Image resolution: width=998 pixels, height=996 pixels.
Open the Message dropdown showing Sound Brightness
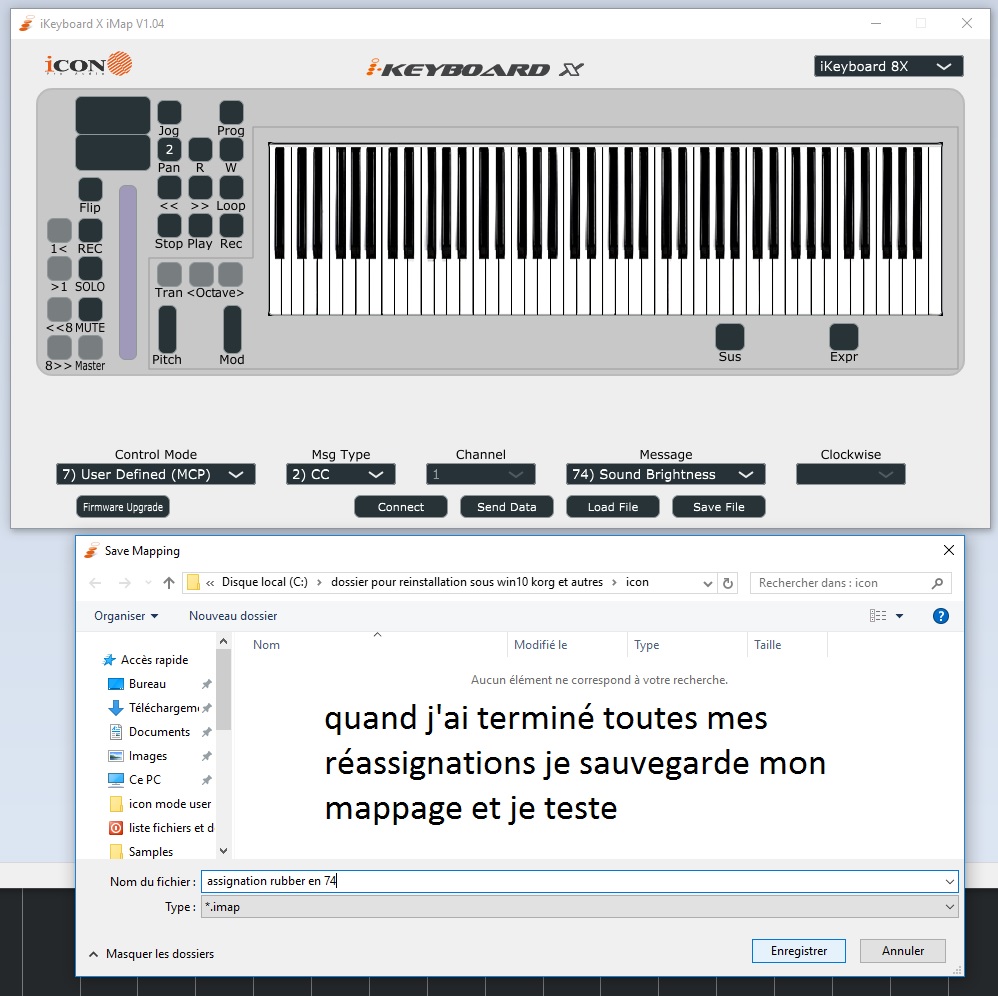664,474
